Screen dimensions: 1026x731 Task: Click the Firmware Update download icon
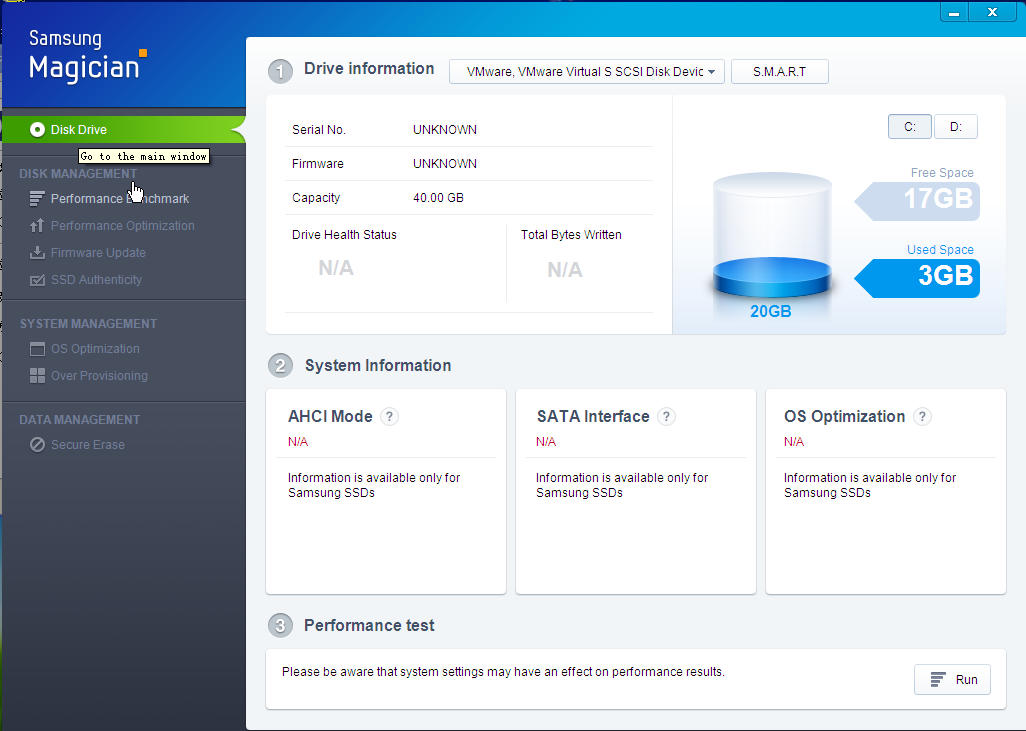(37, 253)
